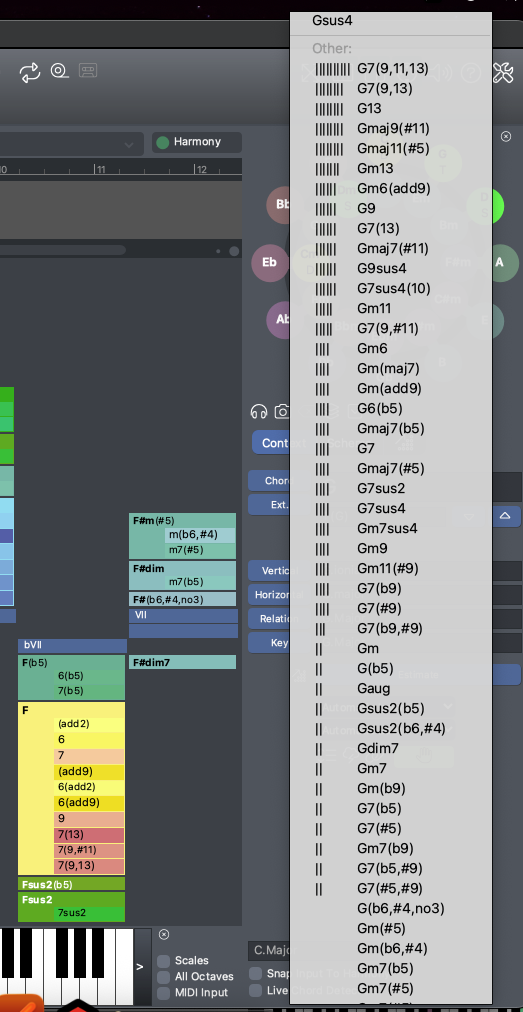This screenshot has width=523, height=1012.
Task: Click the headphones icon
Action: (x=259, y=411)
